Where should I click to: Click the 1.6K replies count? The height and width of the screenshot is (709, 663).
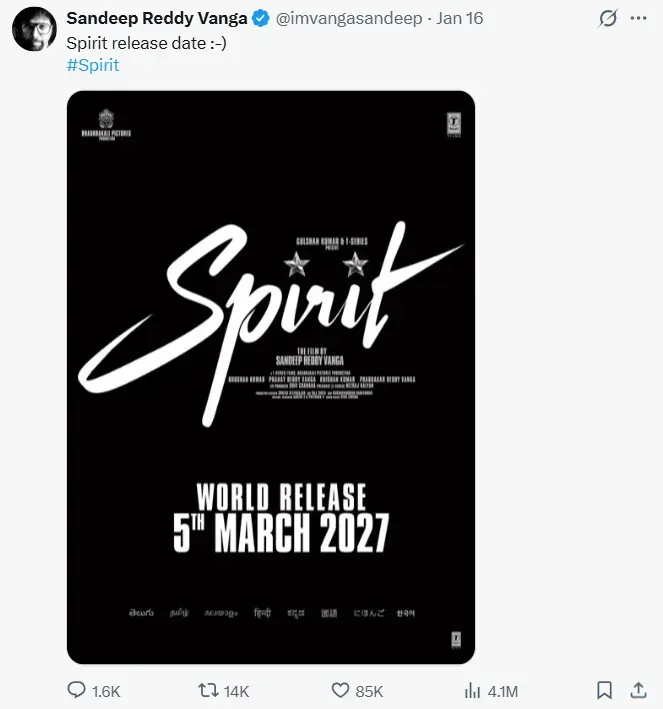click(107, 691)
